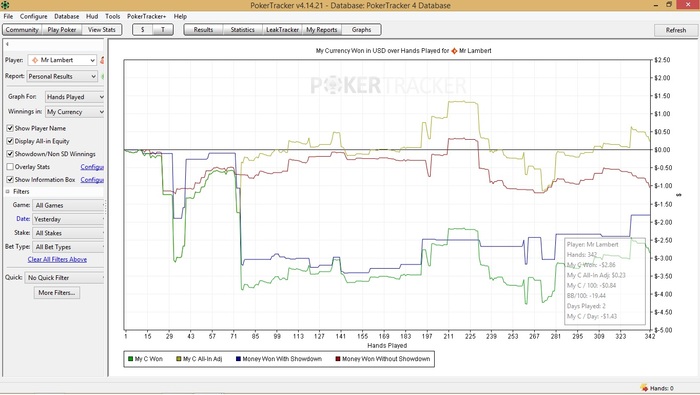Click the player icon beside the Player dropdown
This screenshot has height=395, width=700.
click(x=102, y=60)
